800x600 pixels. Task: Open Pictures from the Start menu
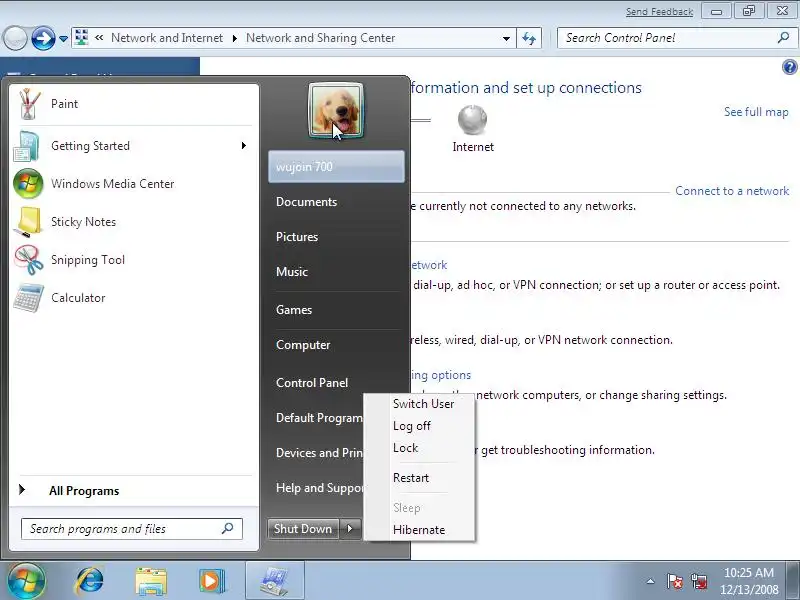336,237
